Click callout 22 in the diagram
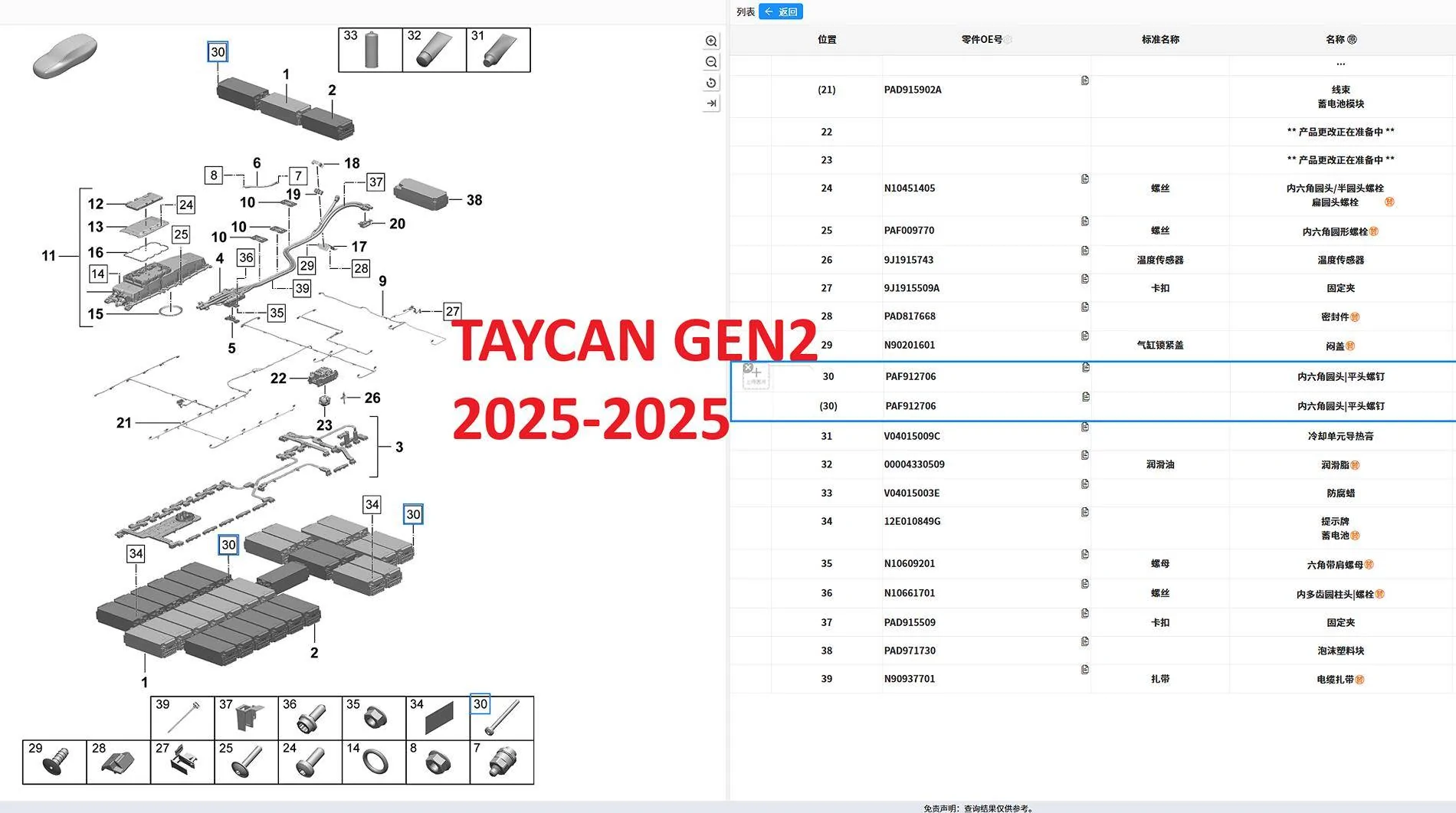 278,379
